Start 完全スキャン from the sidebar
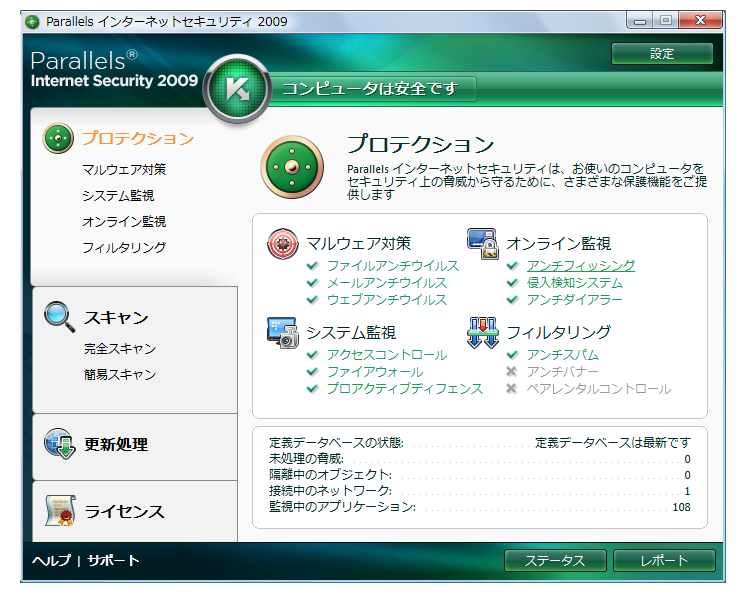Screen dimensions: 746x613 (x=120, y=349)
